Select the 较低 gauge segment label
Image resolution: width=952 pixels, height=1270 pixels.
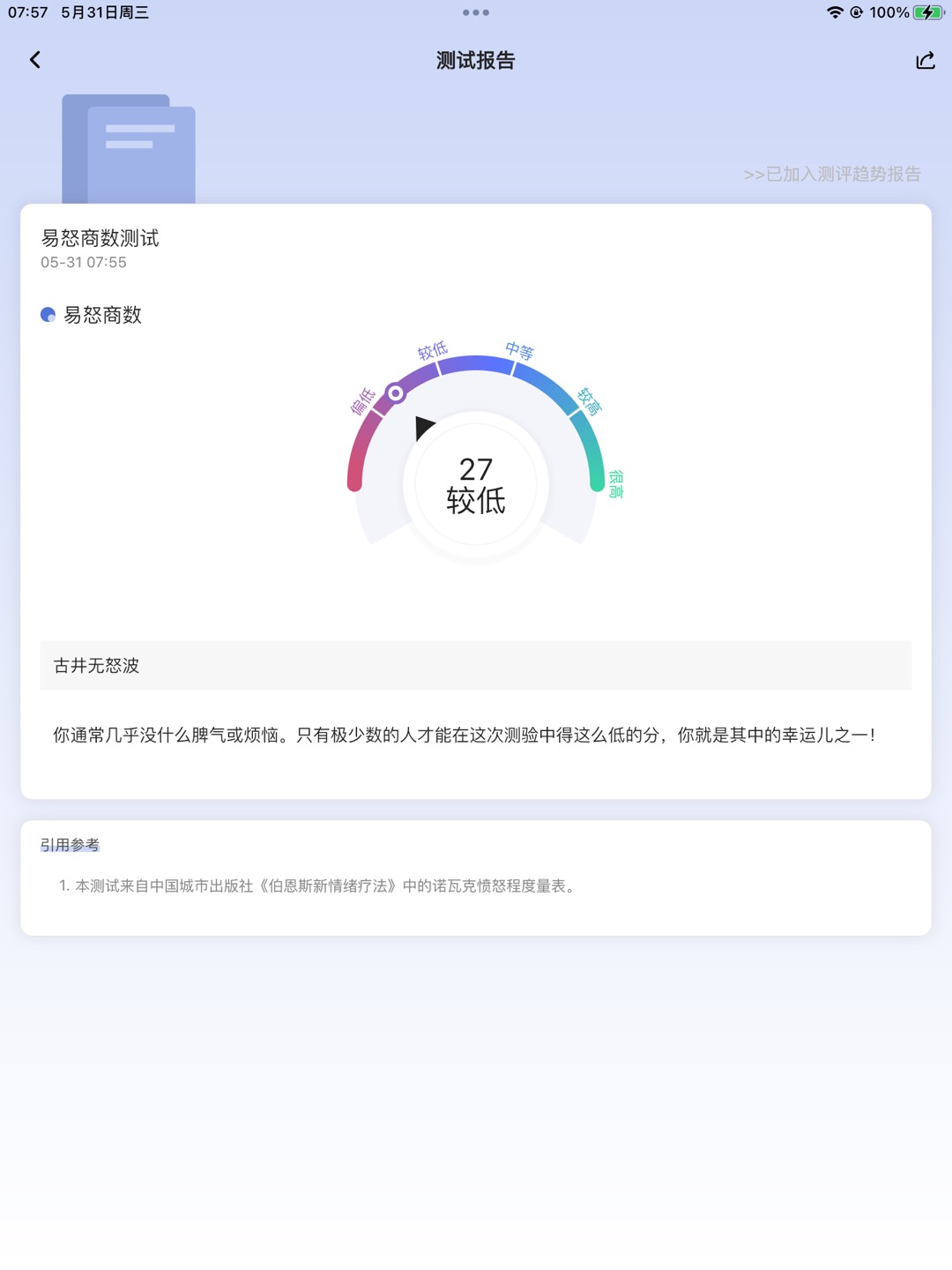point(433,350)
